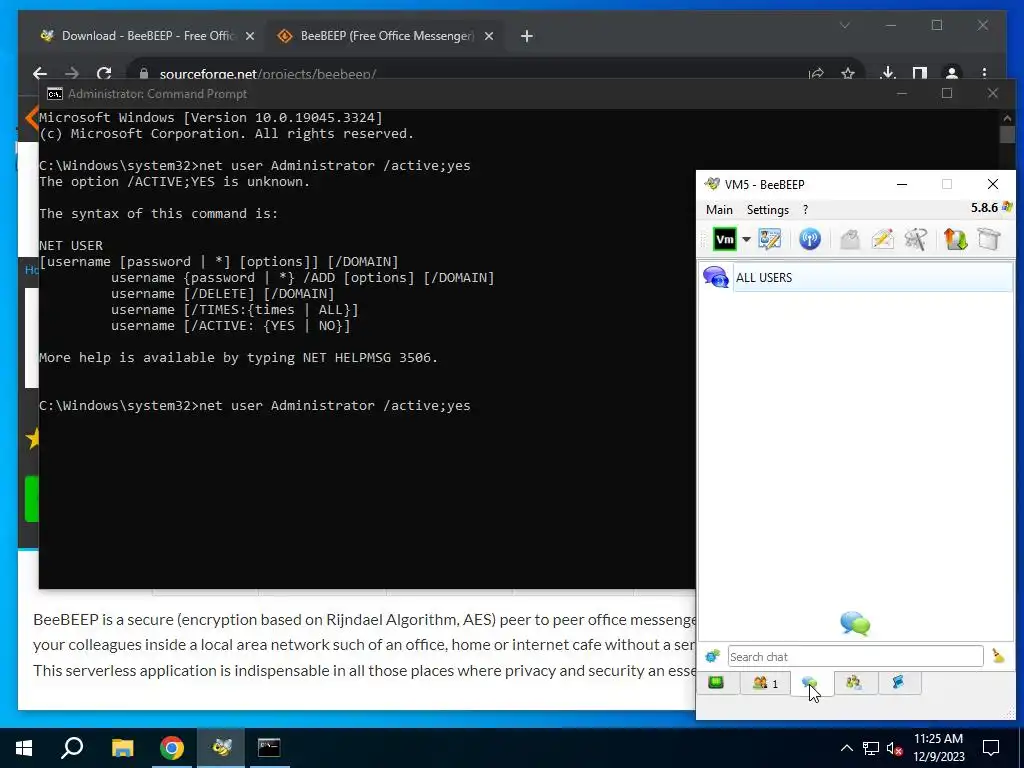Open the clock showing 11:25 AM

(x=938, y=748)
